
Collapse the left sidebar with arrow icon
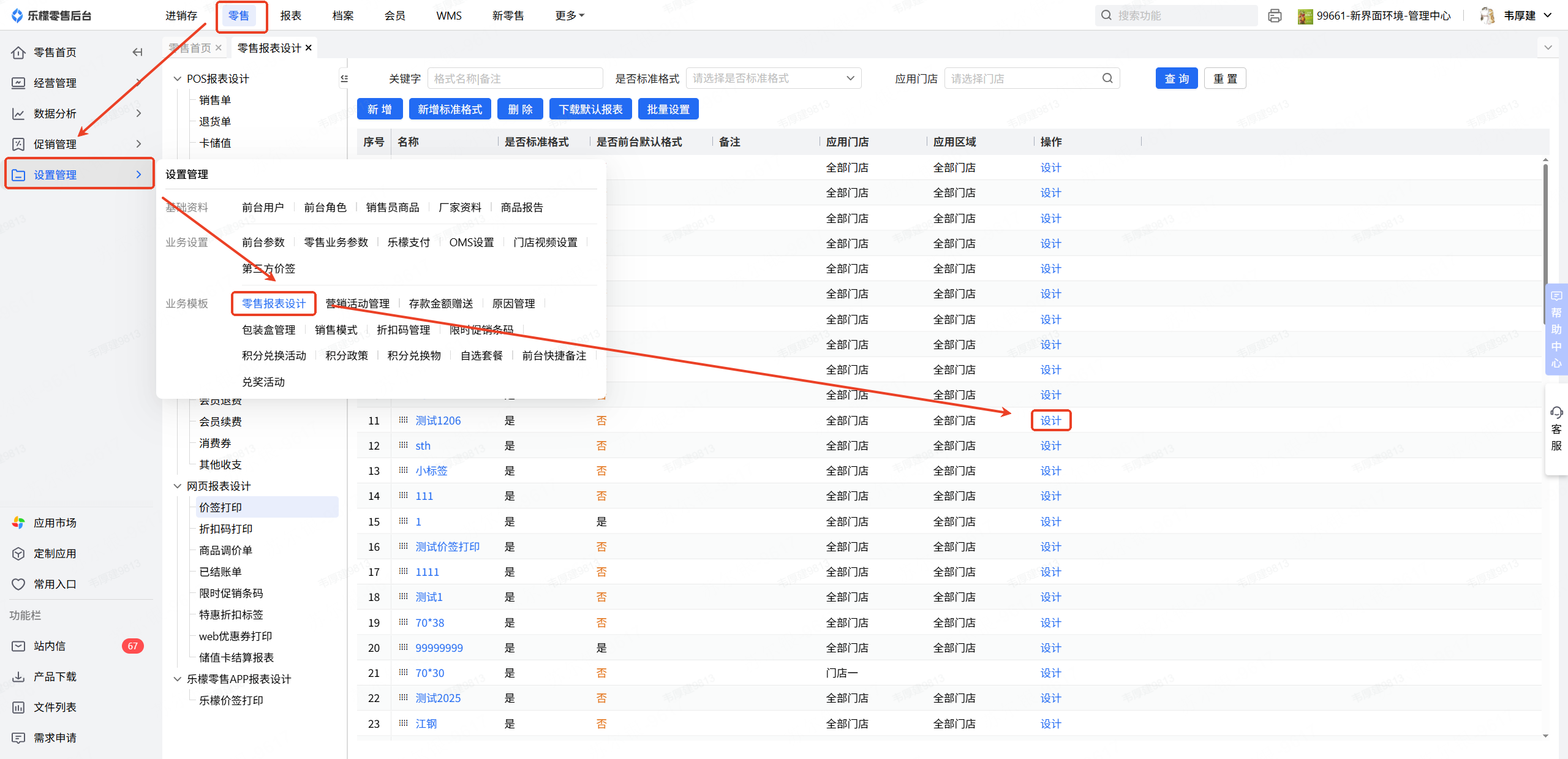tap(137, 52)
